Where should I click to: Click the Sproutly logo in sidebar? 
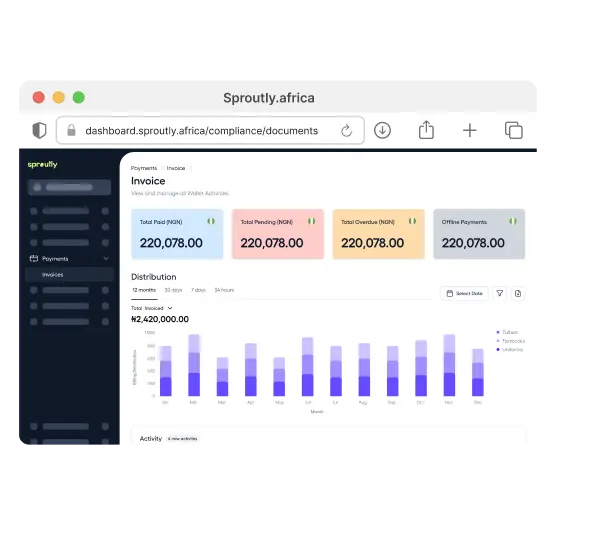42,164
